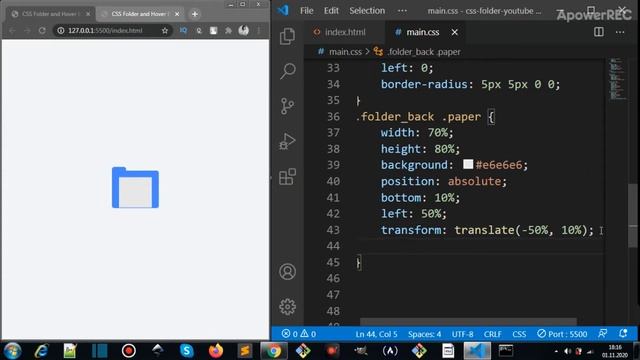
Task: Open Chrome's three-dot menu
Action: (x=259, y=30)
